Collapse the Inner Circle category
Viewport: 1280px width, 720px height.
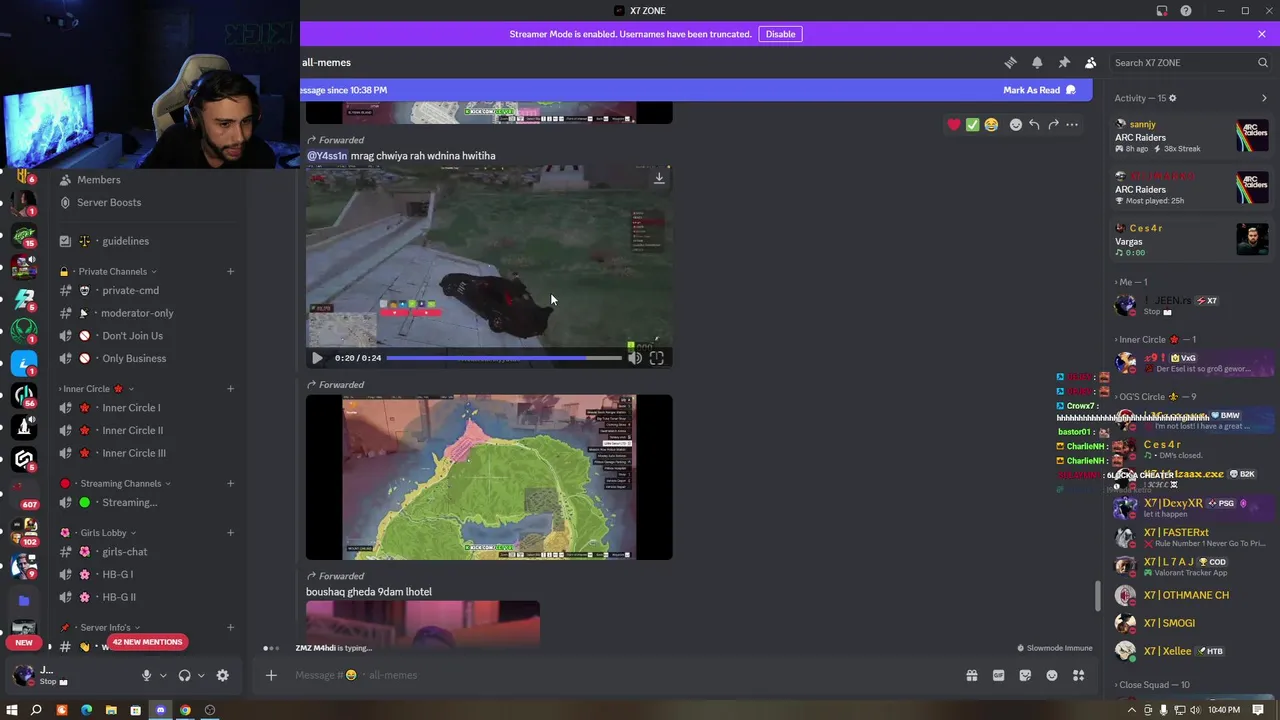[x=94, y=389]
